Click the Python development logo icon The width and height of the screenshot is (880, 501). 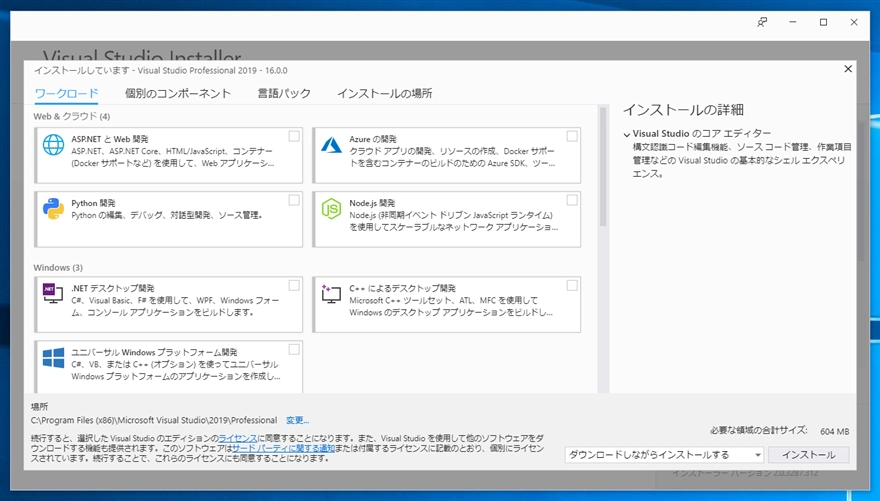[x=53, y=209]
